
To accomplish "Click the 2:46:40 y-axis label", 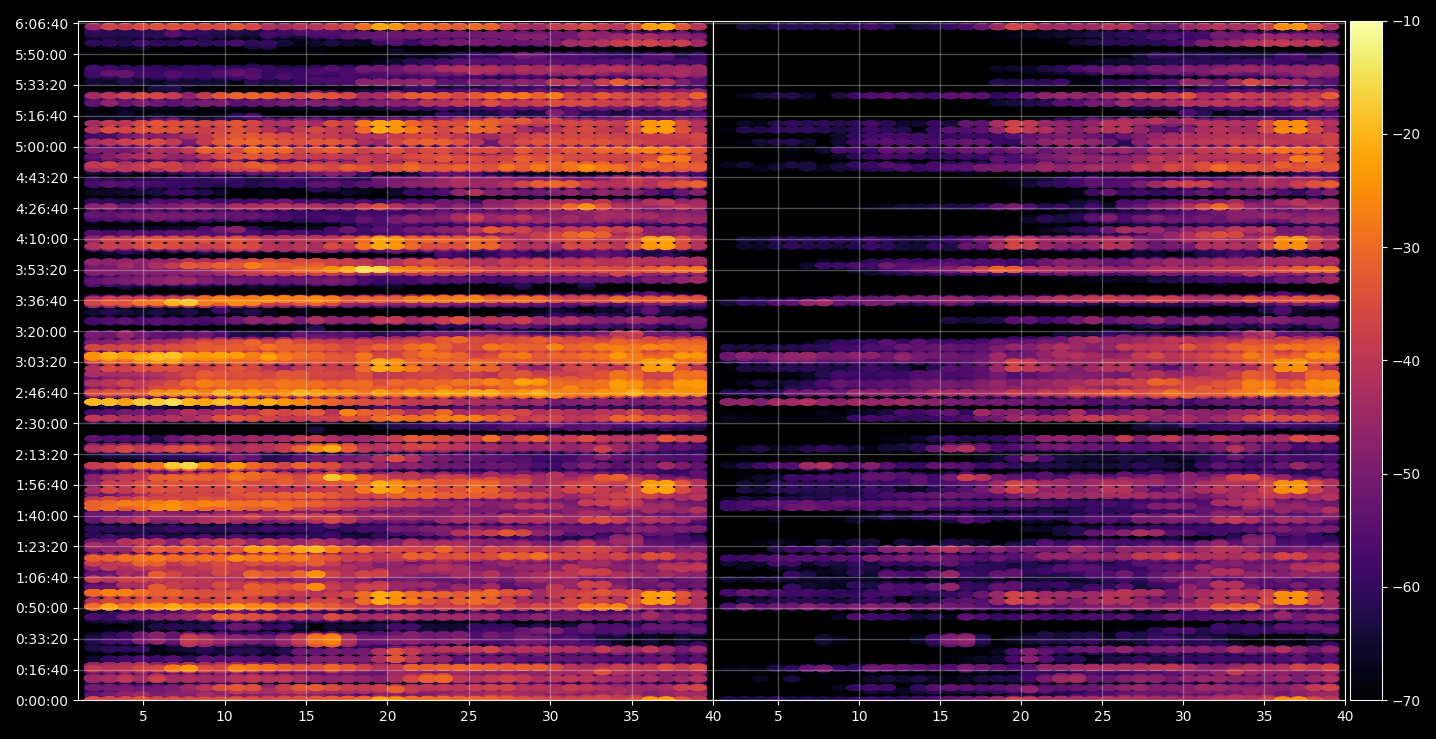I will click(42, 393).
